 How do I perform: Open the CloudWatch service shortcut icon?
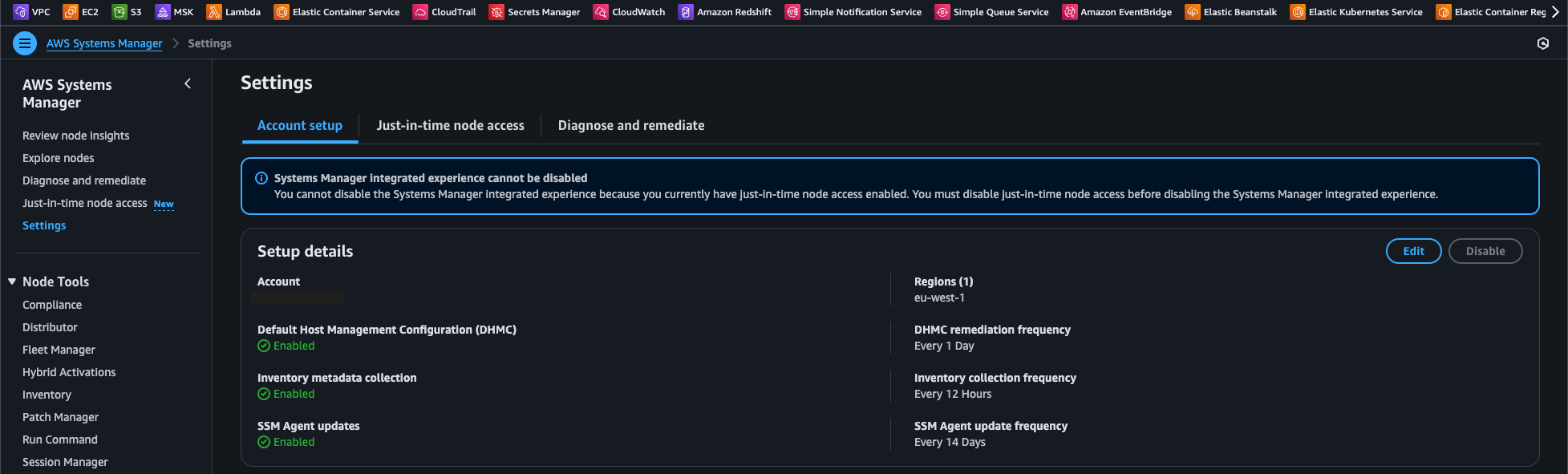pos(601,12)
